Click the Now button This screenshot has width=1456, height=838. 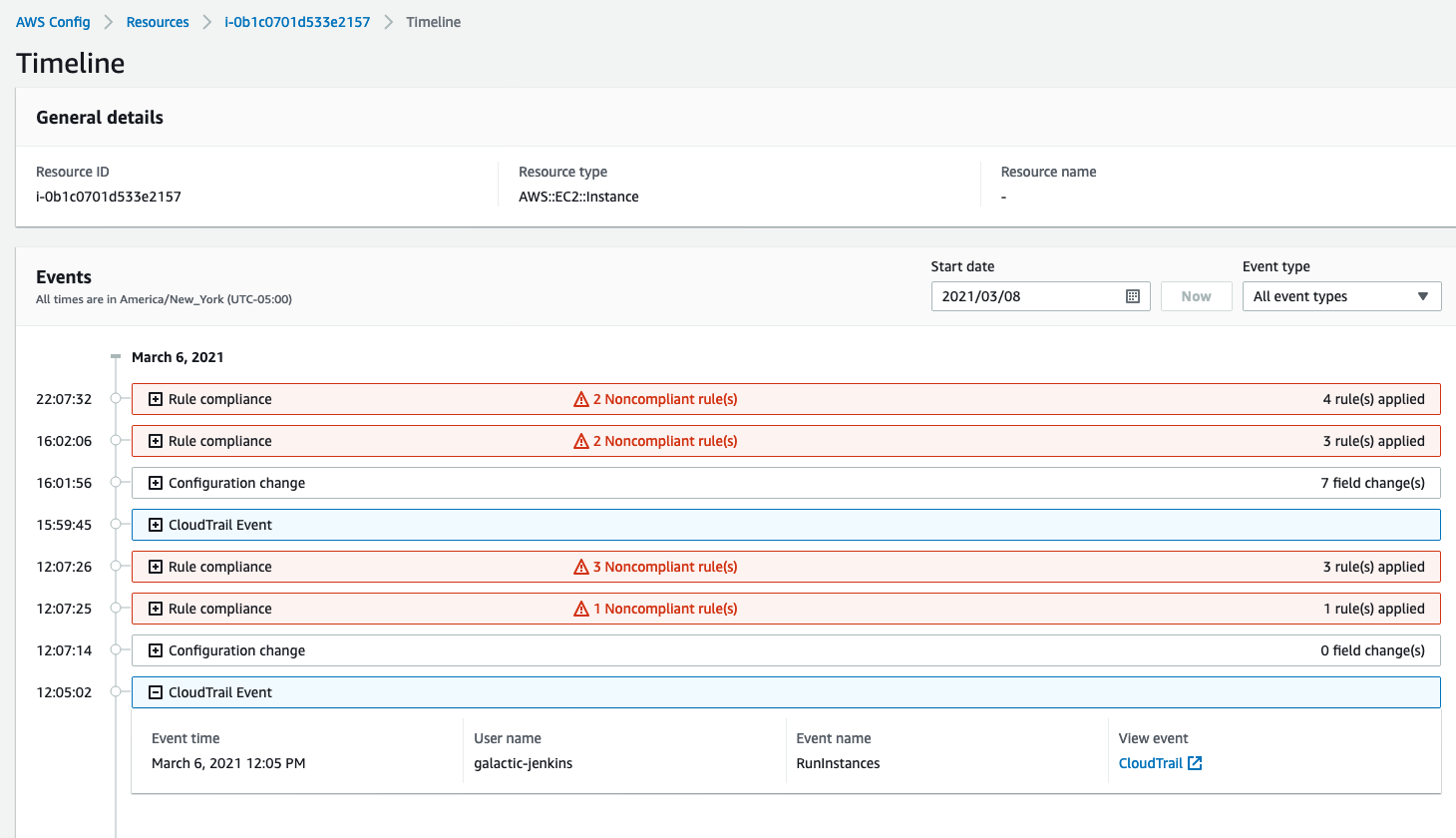coord(1196,296)
